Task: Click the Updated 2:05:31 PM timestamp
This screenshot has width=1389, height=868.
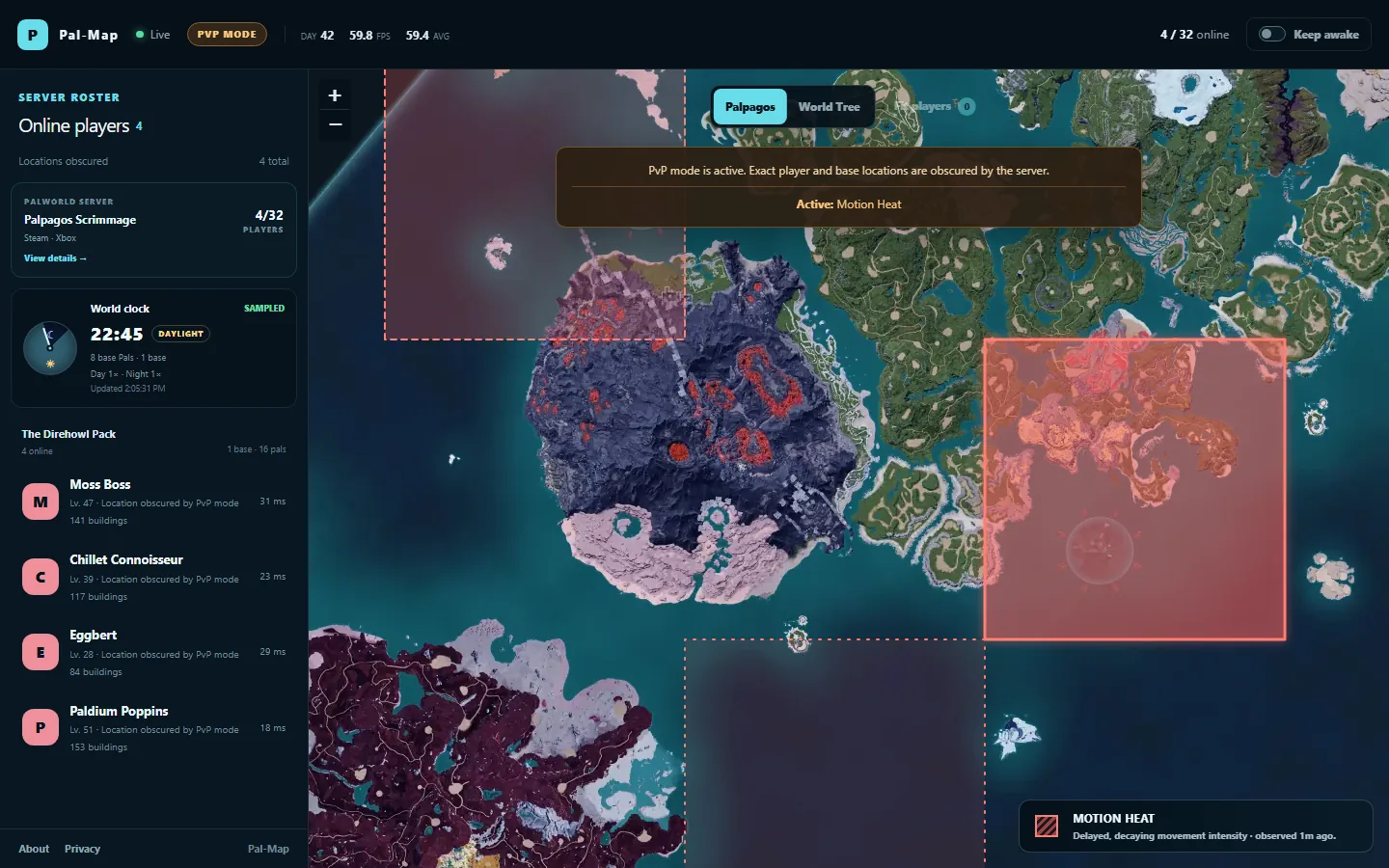Action: (127, 389)
